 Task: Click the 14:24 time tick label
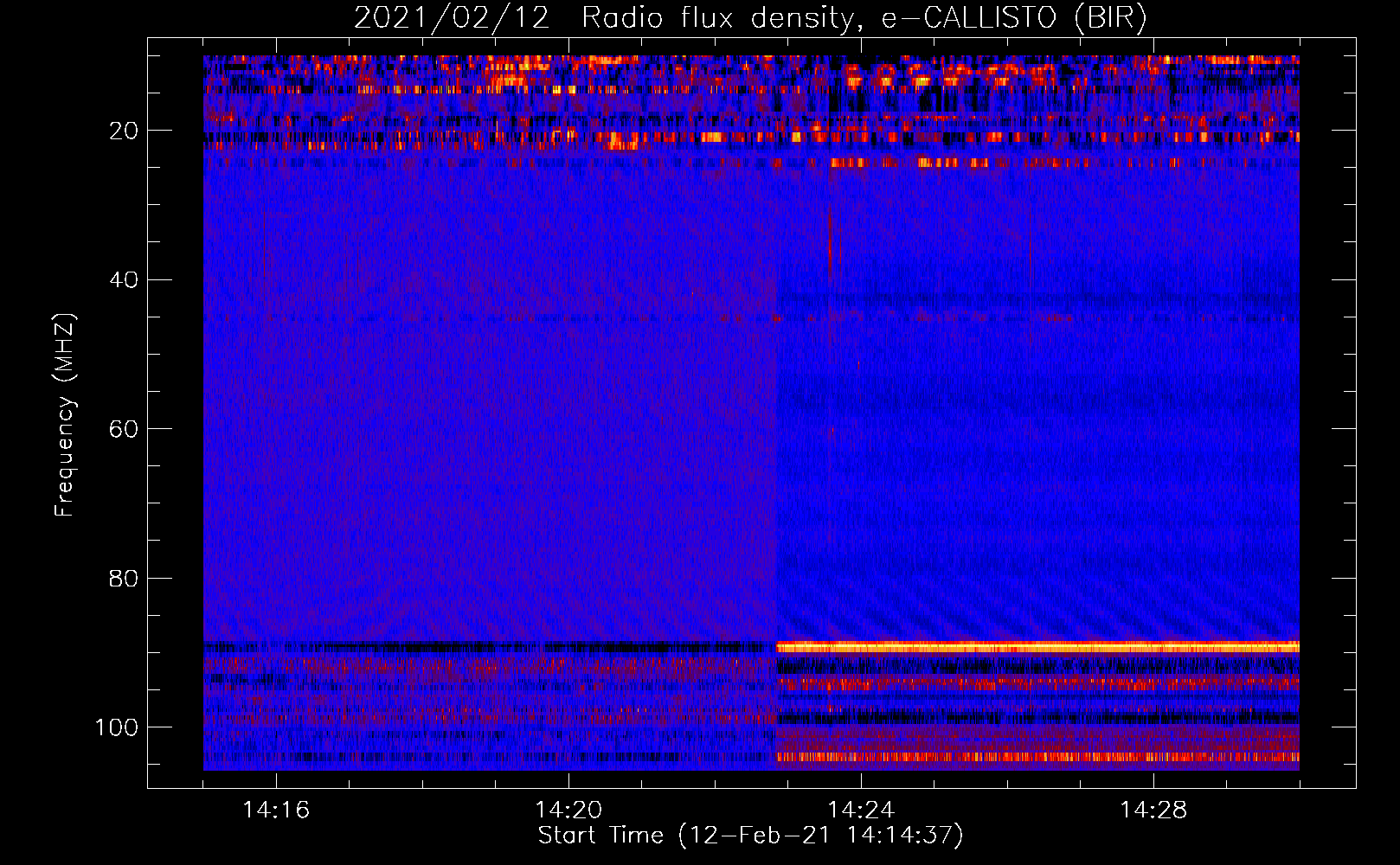(861, 811)
